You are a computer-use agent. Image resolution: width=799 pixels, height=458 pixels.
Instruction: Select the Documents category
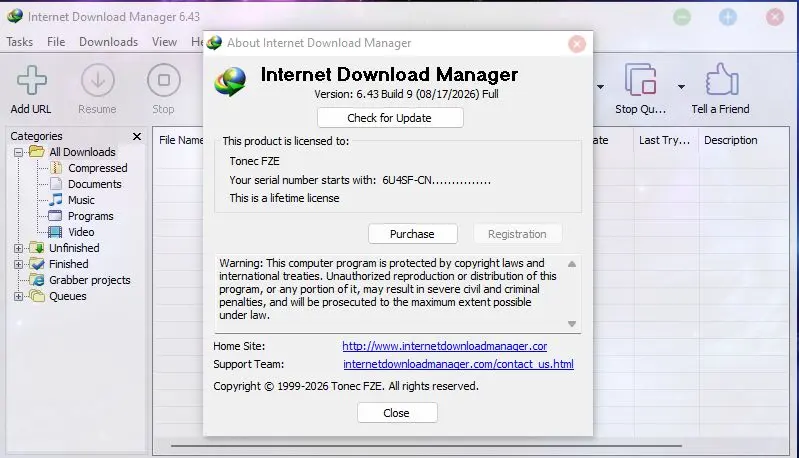coord(94,184)
